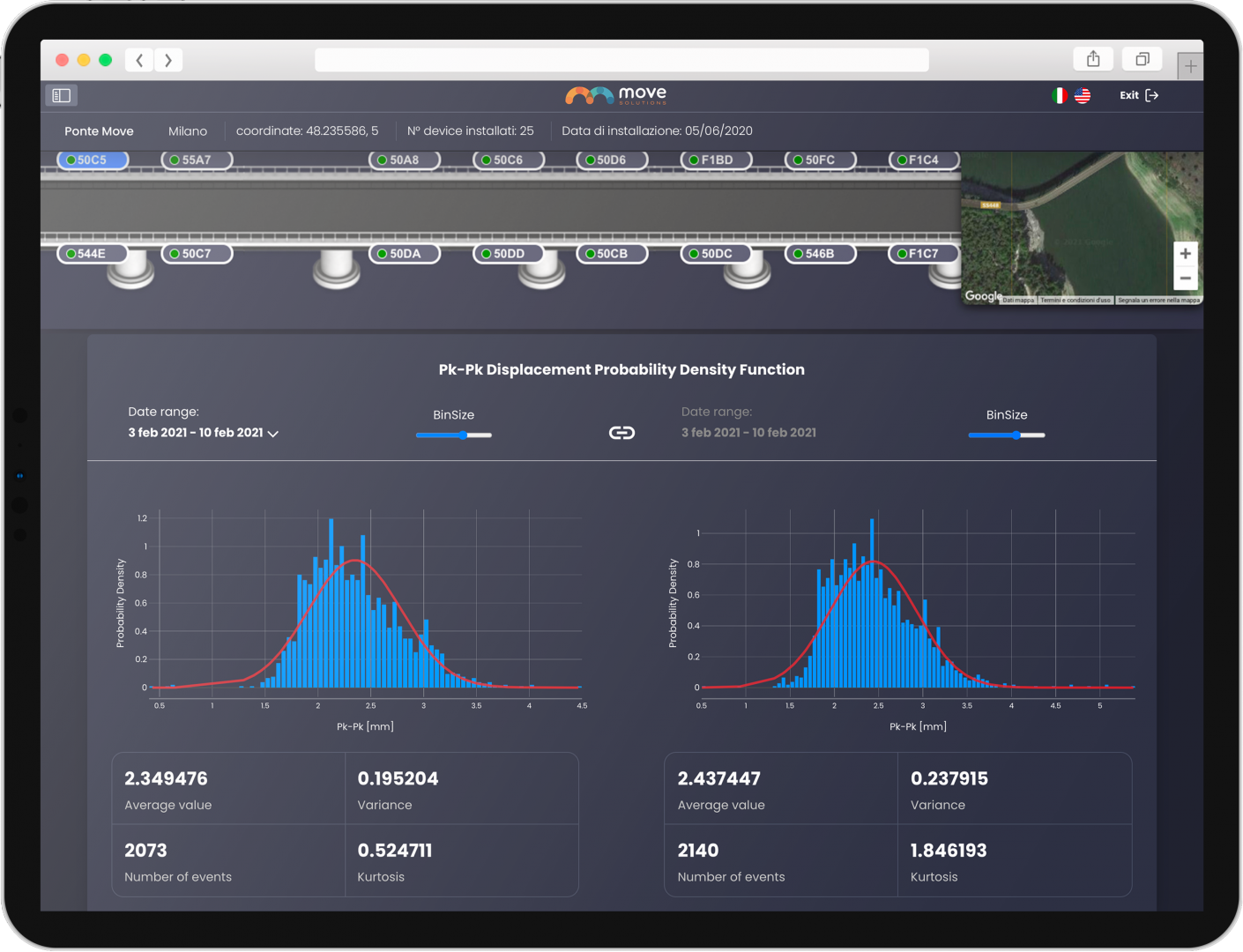The image size is (1243, 952).
Task: Open the browser tabs overview icon
Action: point(1142,59)
